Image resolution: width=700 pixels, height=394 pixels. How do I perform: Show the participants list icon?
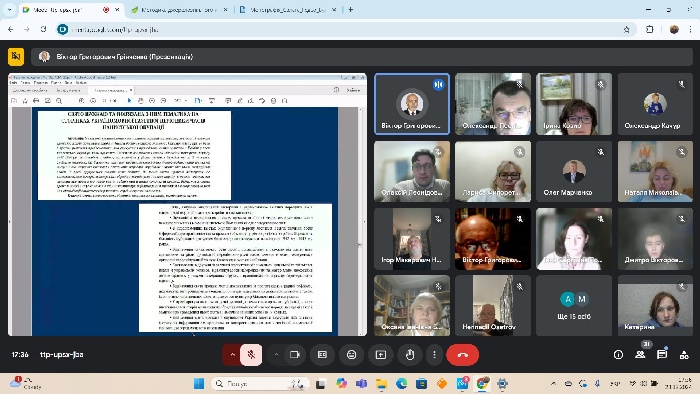pyautogui.click(x=640, y=355)
